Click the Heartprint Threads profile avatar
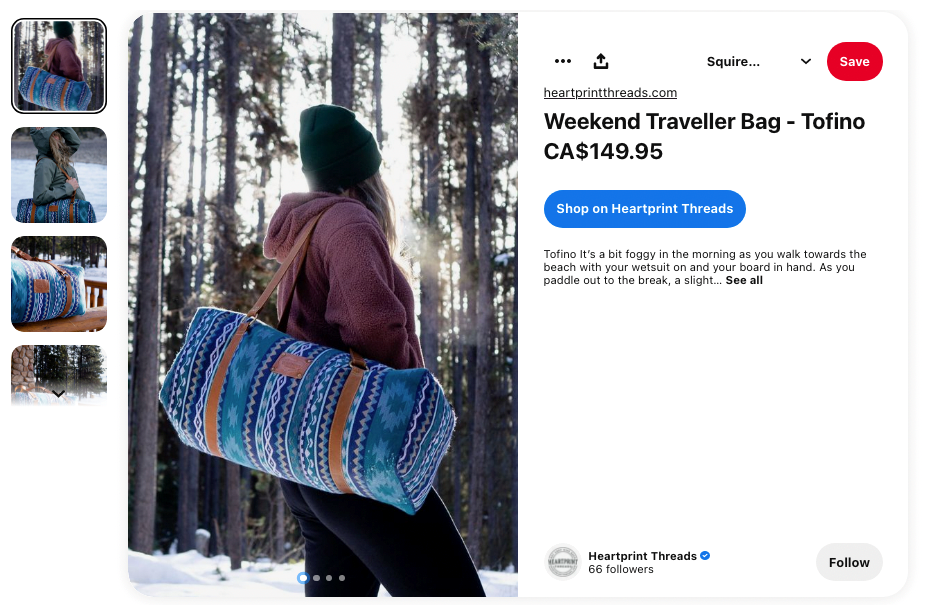 pyautogui.click(x=563, y=562)
